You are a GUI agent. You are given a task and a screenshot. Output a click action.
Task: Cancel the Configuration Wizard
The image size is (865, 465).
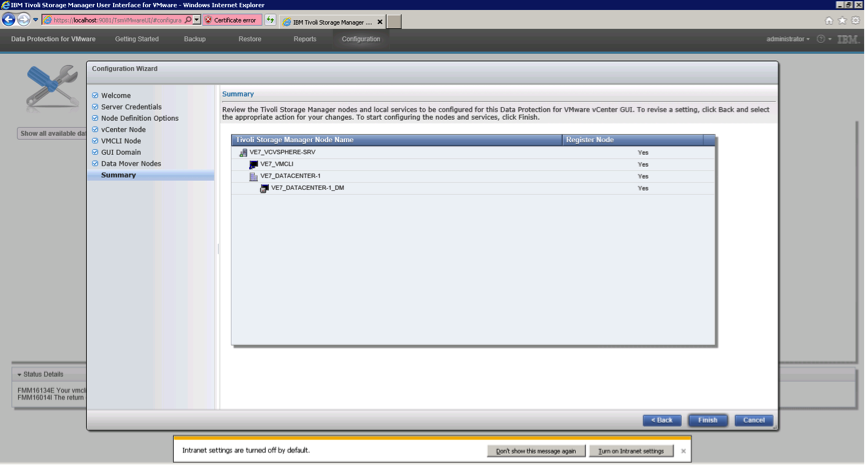[x=754, y=420]
